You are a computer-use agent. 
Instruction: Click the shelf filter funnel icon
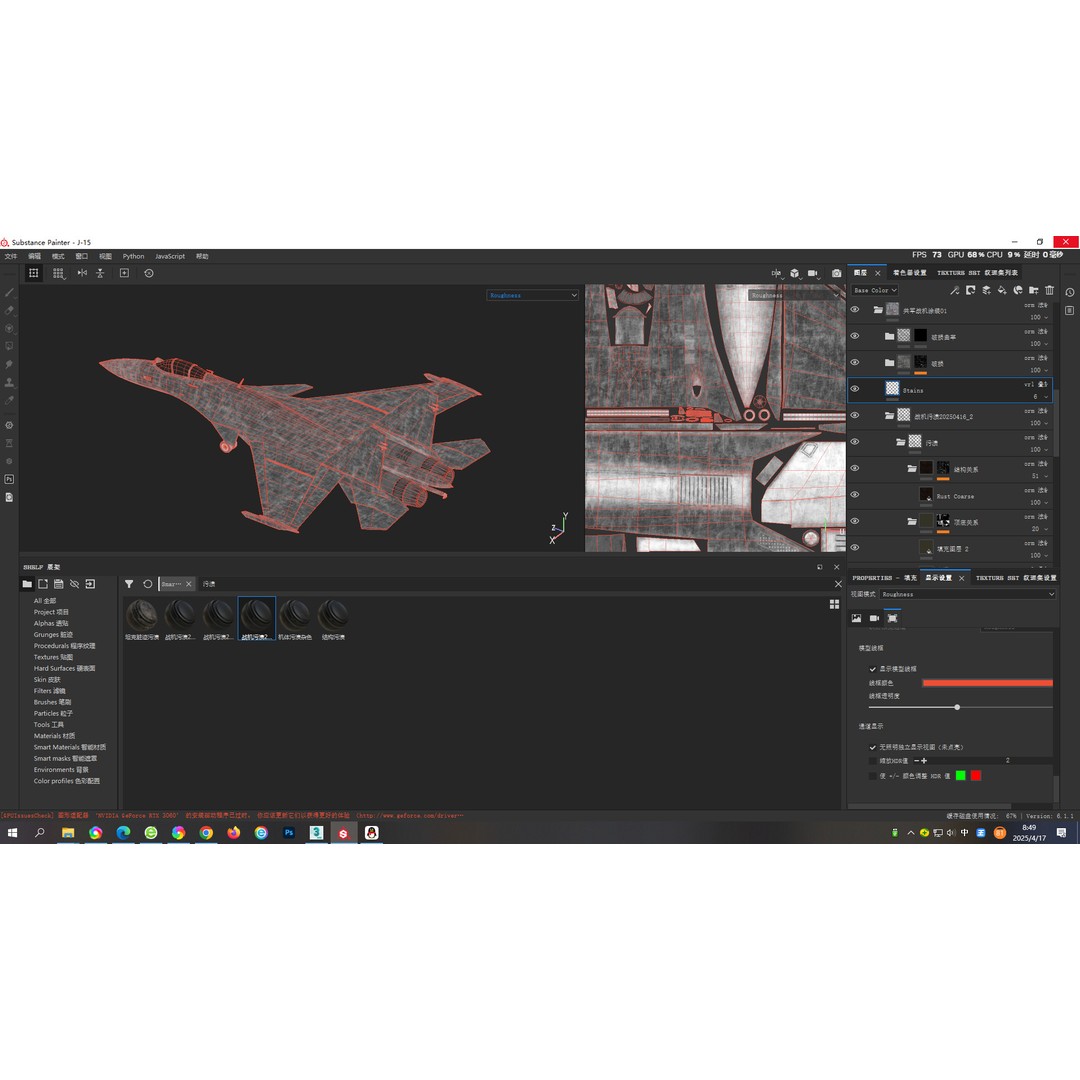(129, 584)
